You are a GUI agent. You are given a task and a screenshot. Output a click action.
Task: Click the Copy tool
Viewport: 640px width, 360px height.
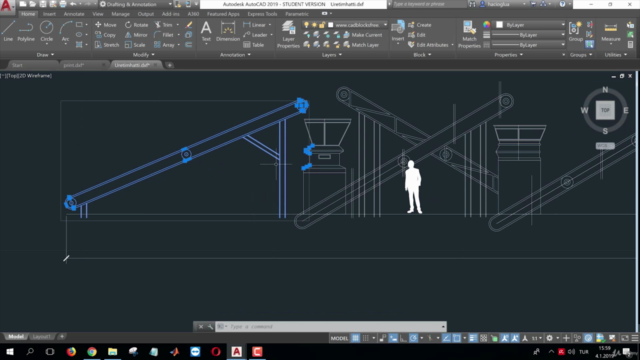point(105,35)
